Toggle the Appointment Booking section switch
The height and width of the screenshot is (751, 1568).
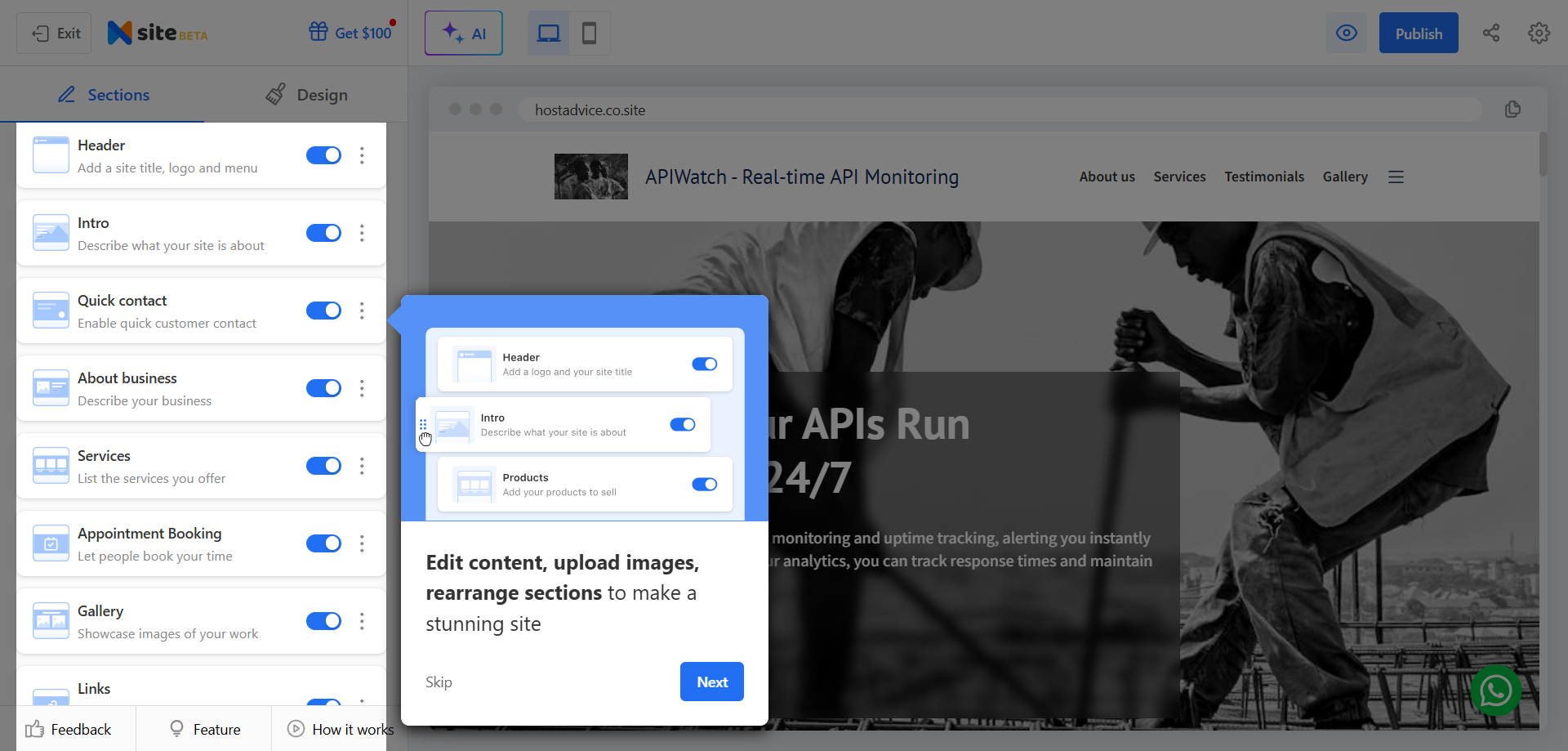click(323, 543)
